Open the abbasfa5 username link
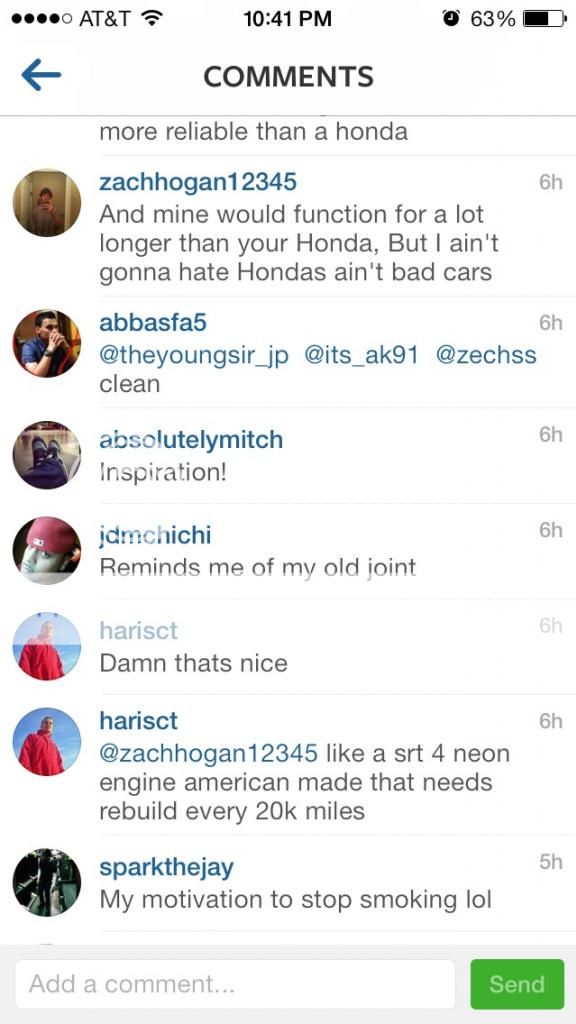 click(x=153, y=322)
